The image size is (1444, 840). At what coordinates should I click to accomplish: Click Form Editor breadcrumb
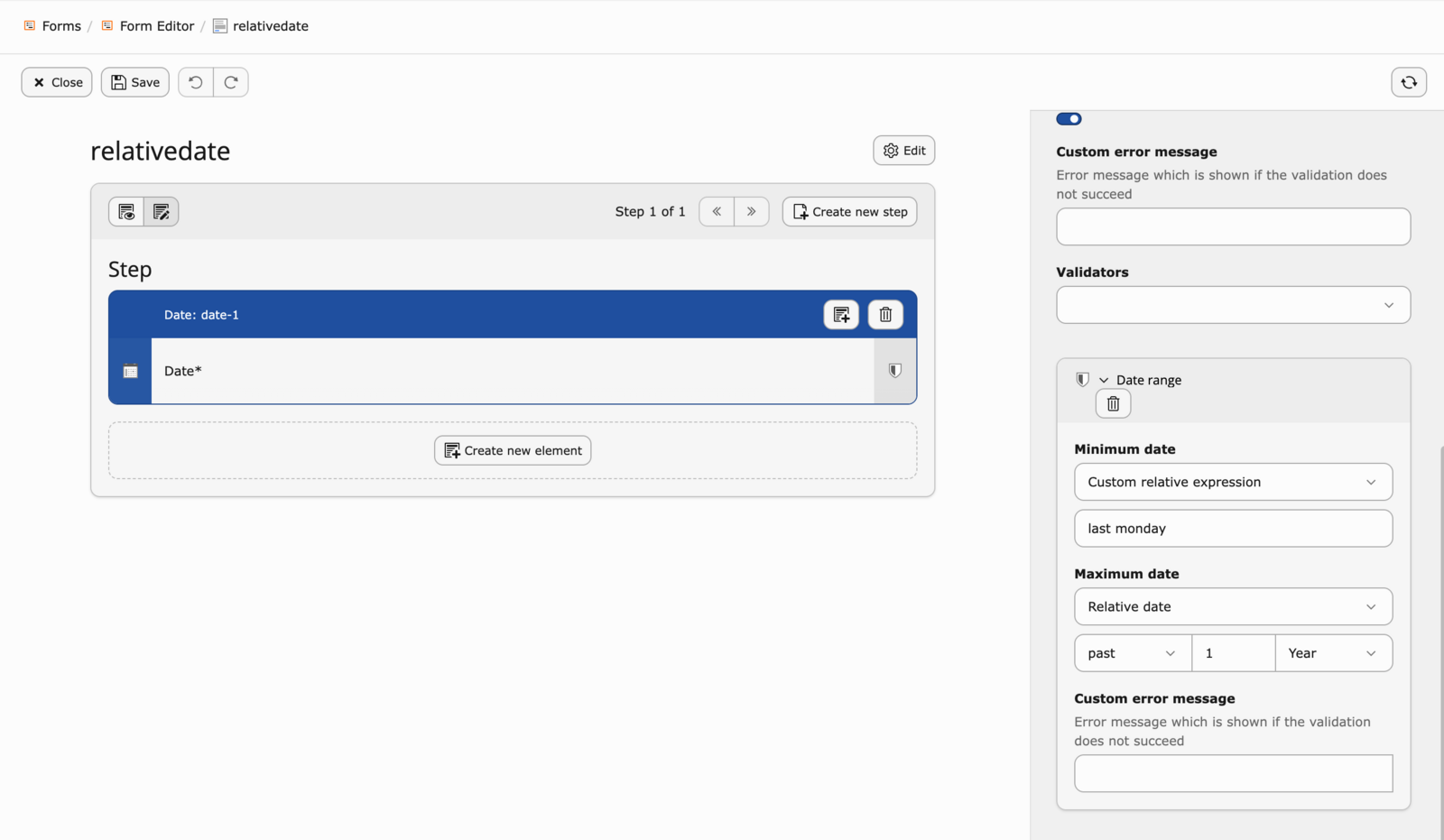pos(156,26)
